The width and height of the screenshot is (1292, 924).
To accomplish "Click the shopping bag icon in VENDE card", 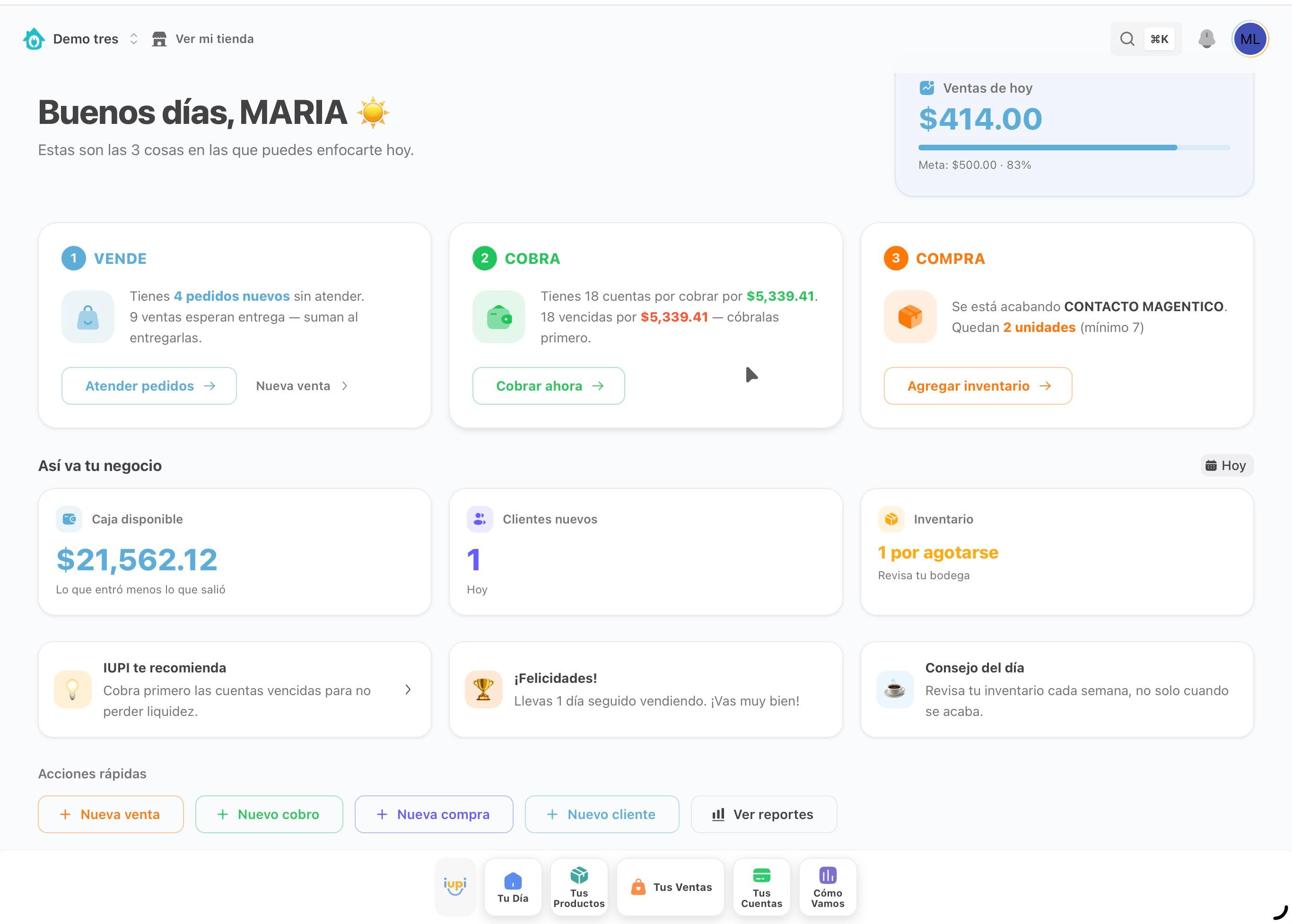I will 87,317.
